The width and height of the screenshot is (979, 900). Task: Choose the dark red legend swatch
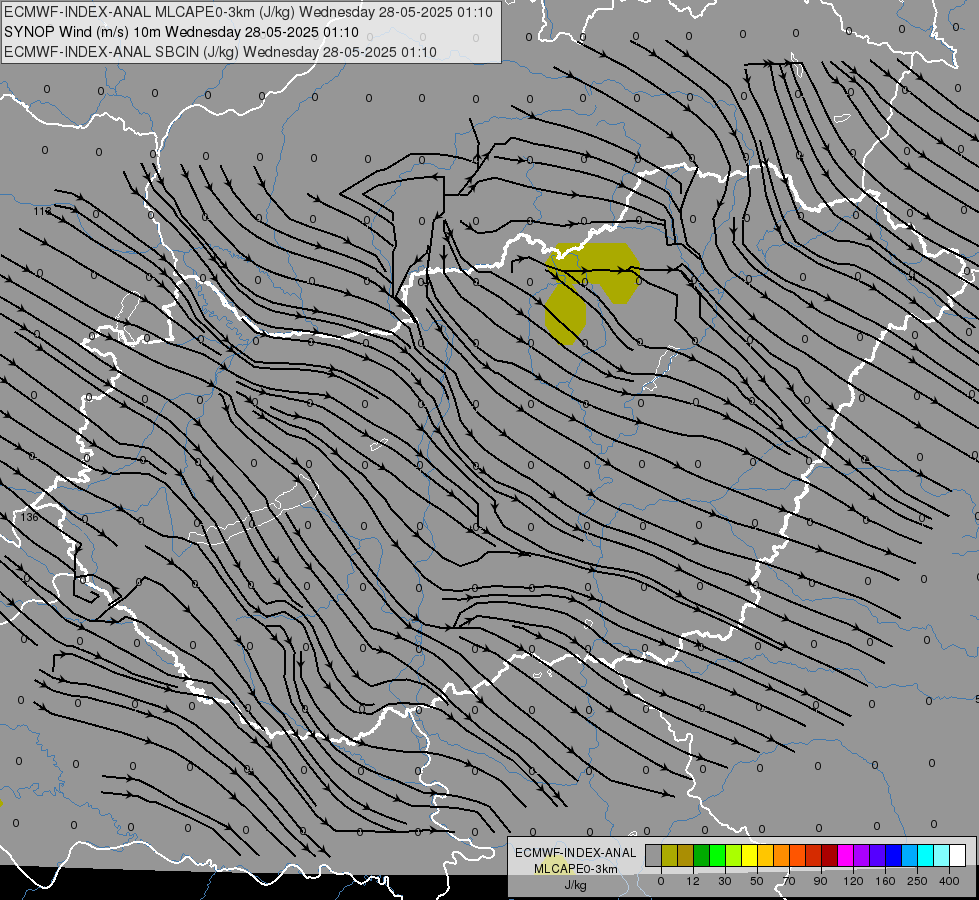coord(830,855)
